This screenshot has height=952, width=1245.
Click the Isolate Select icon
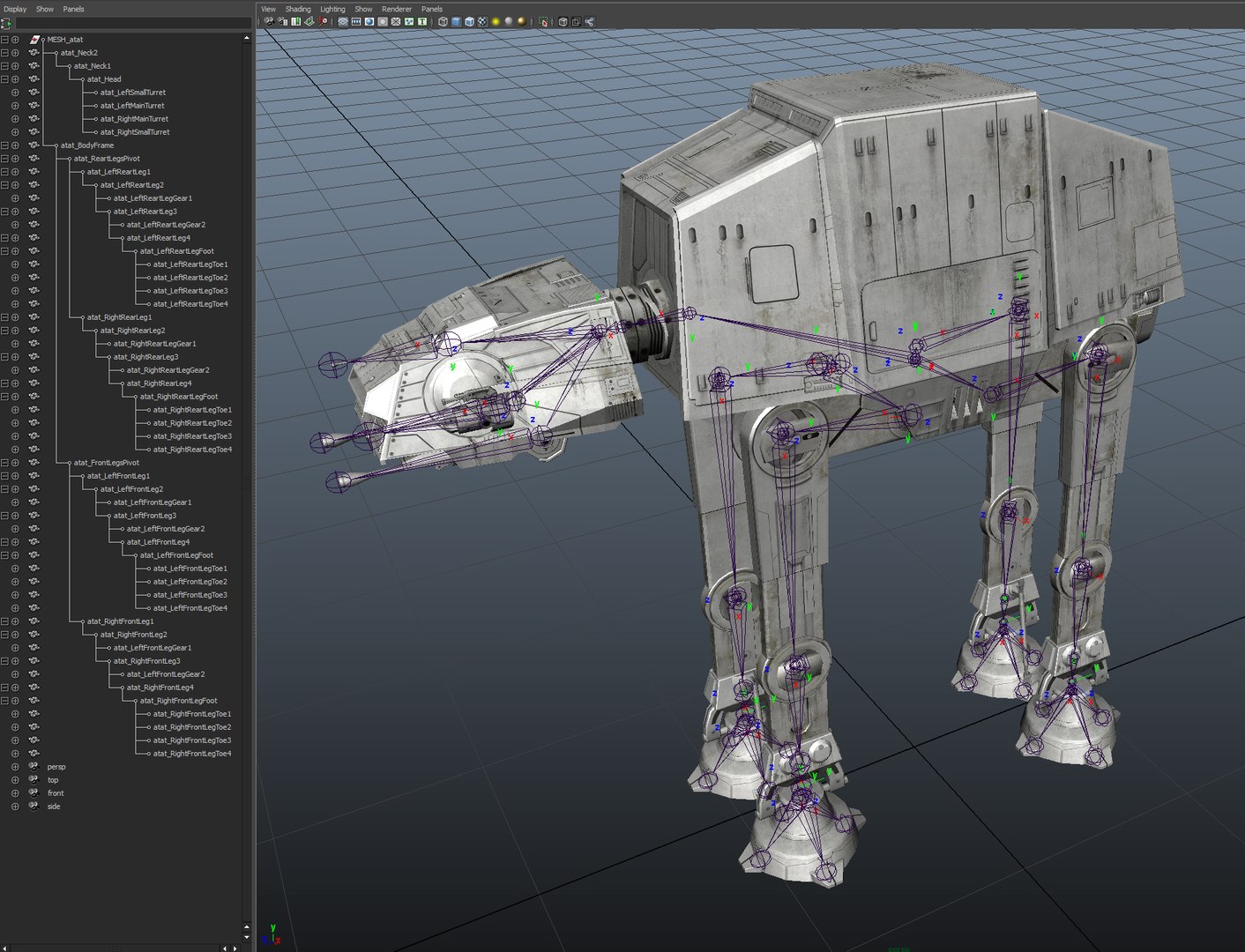click(x=543, y=21)
